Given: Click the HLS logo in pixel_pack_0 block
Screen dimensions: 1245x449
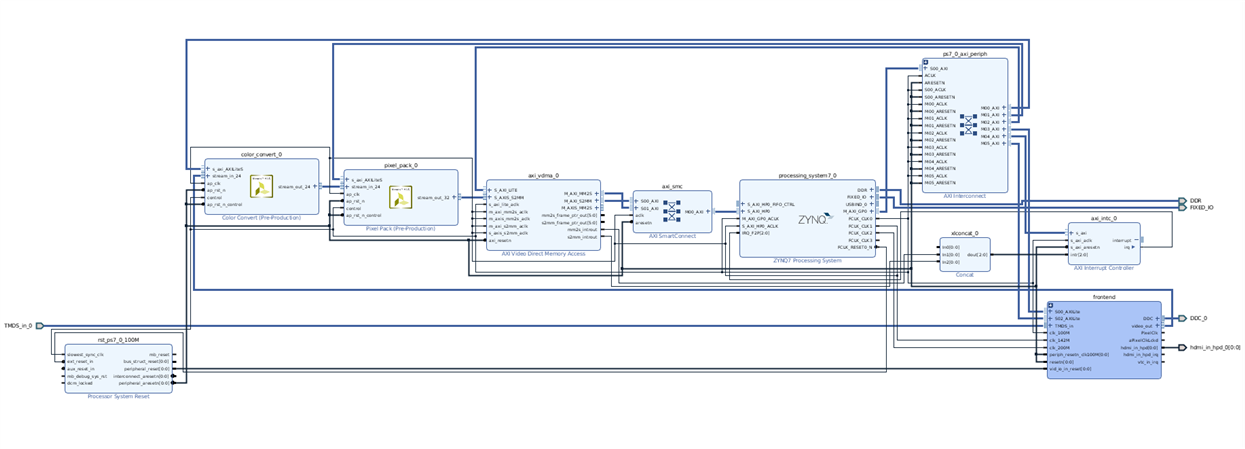Looking at the screenshot, I should click(399, 199).
